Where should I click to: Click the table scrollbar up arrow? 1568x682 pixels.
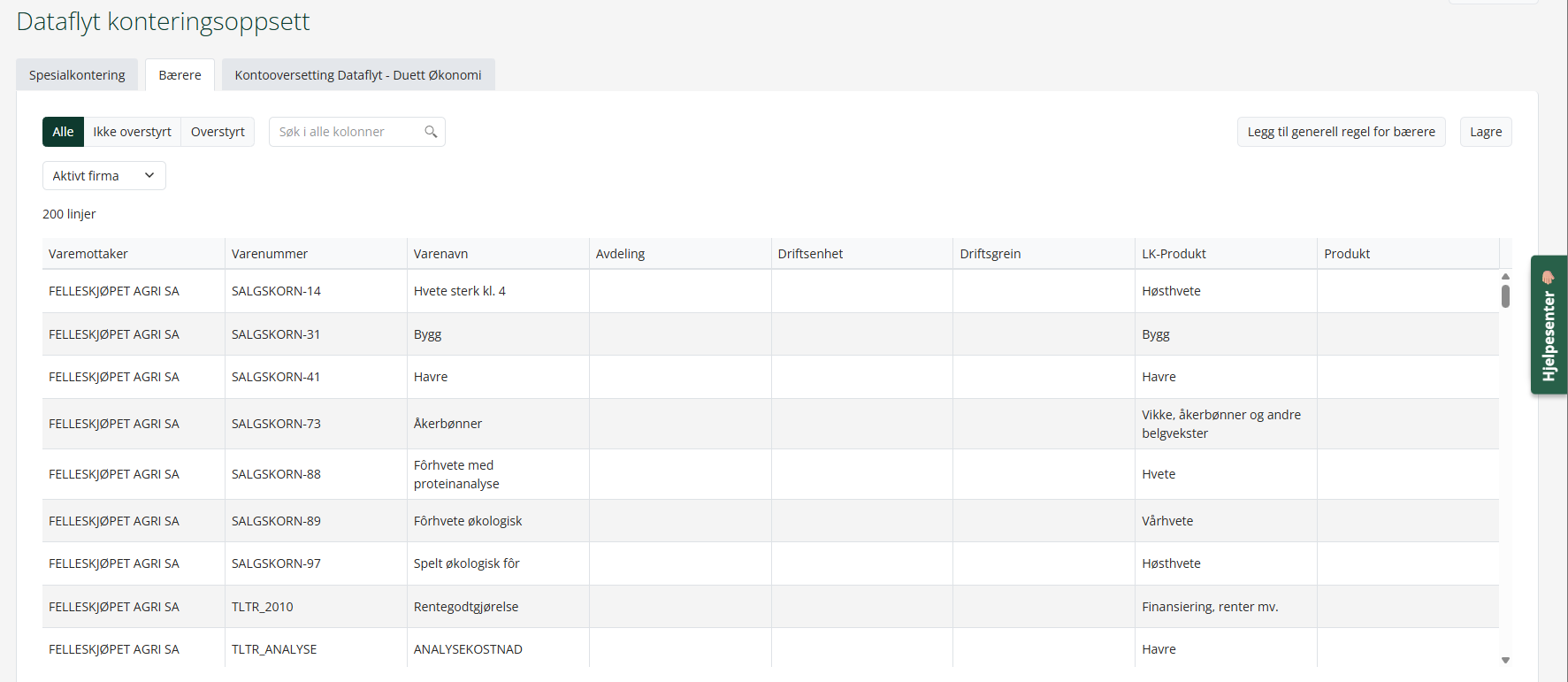[1505, 277]
